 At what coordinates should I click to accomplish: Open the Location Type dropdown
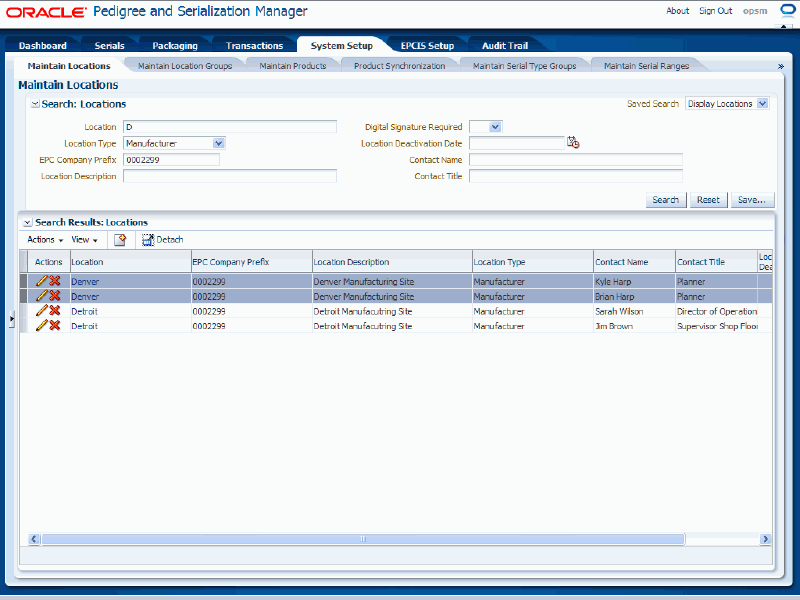point(218,143)
